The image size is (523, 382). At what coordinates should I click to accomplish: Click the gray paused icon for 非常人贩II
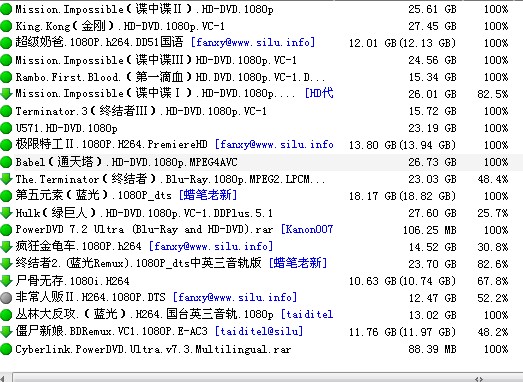tap(6, 298)
